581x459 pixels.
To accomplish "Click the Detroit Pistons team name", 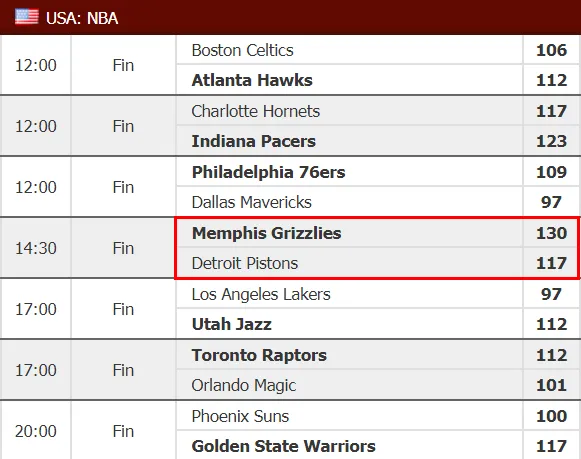I will click(245, 263).
